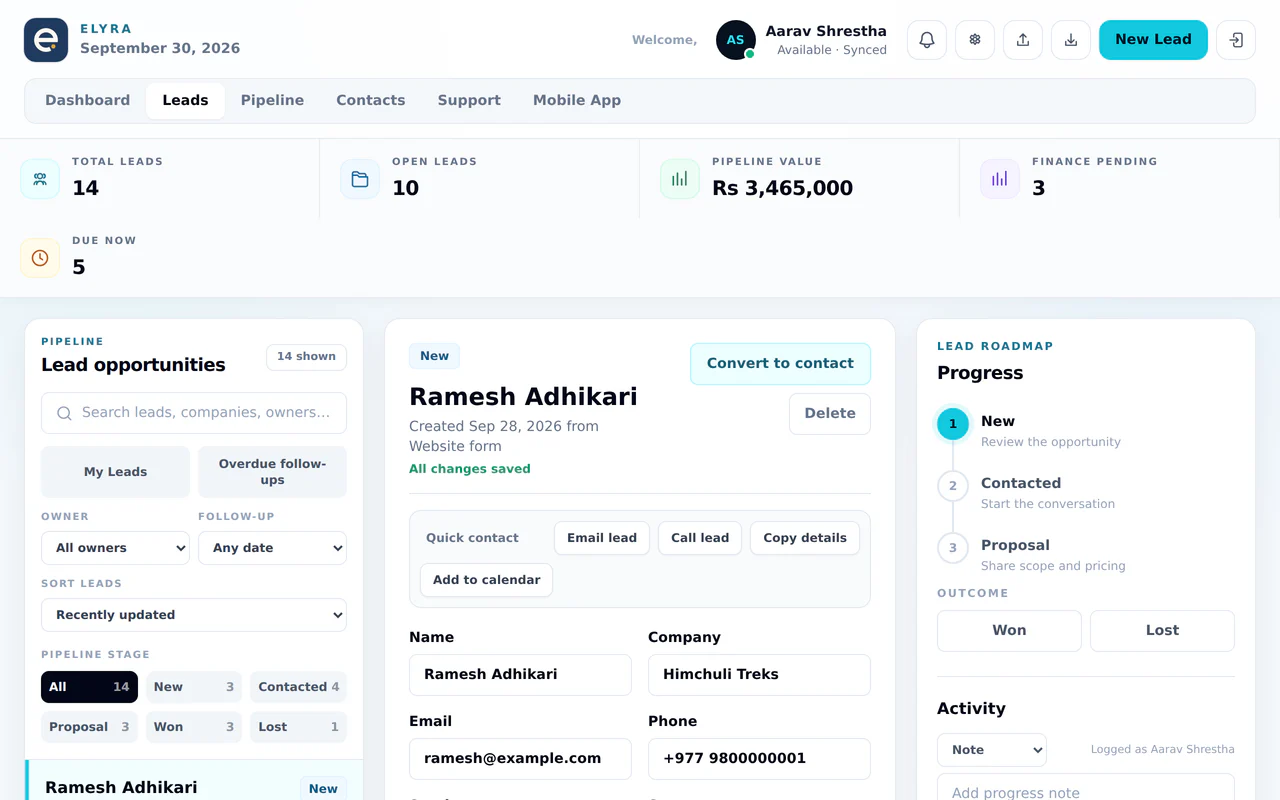Screen dimensions: 1280x800
Task: Open the notifications bell
Action: [927, 40]
